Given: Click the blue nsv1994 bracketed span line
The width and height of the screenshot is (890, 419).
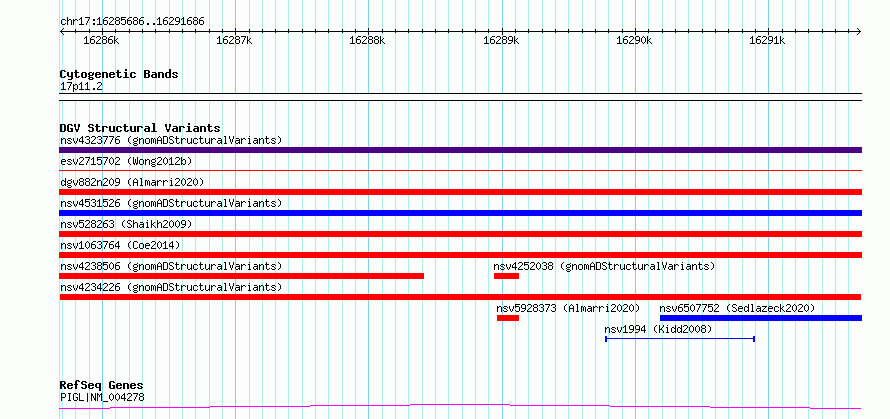Looking at the screenshot, I should pos(680,339).
